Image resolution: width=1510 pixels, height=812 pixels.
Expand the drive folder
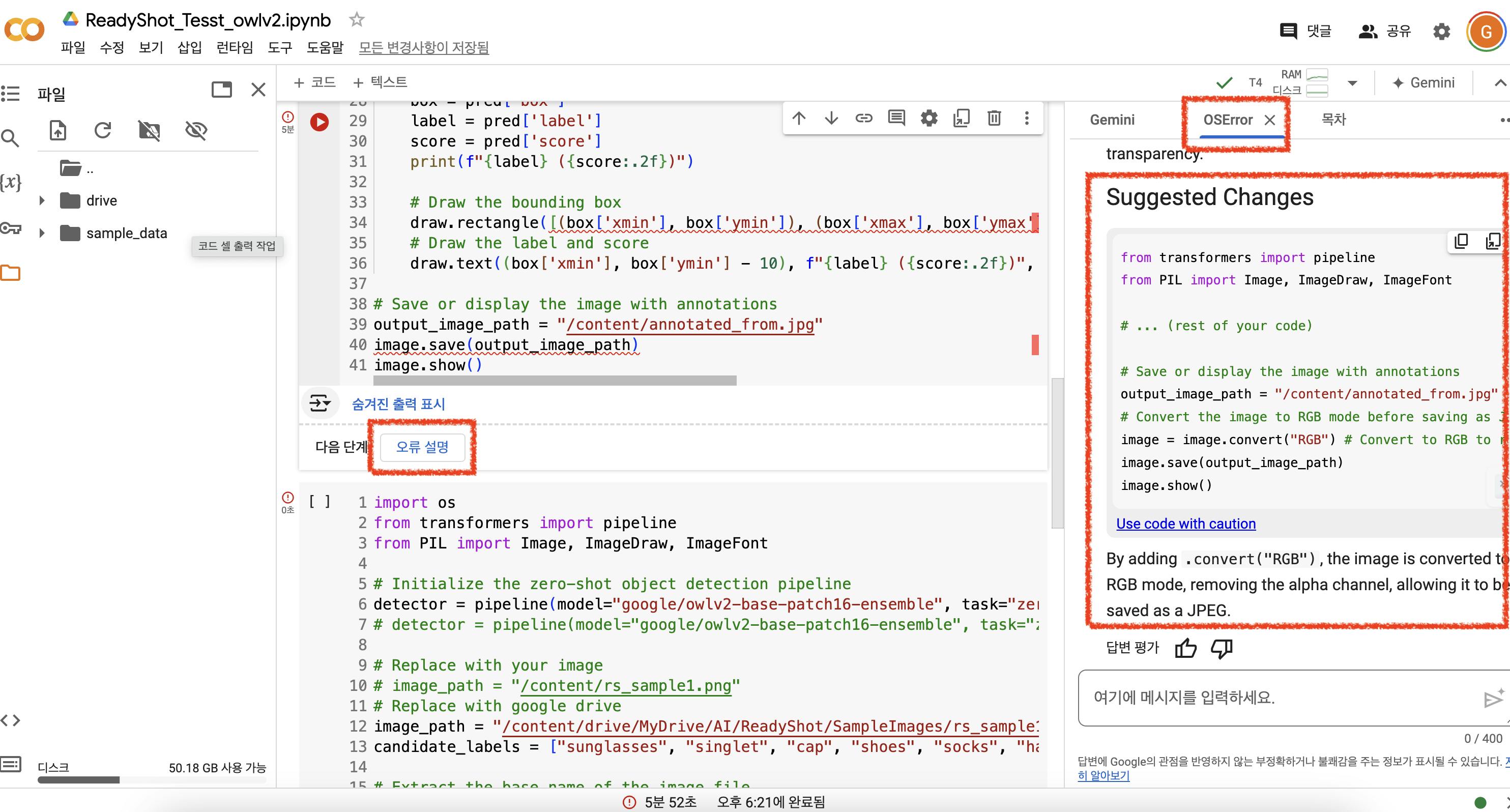coord(42,200)
